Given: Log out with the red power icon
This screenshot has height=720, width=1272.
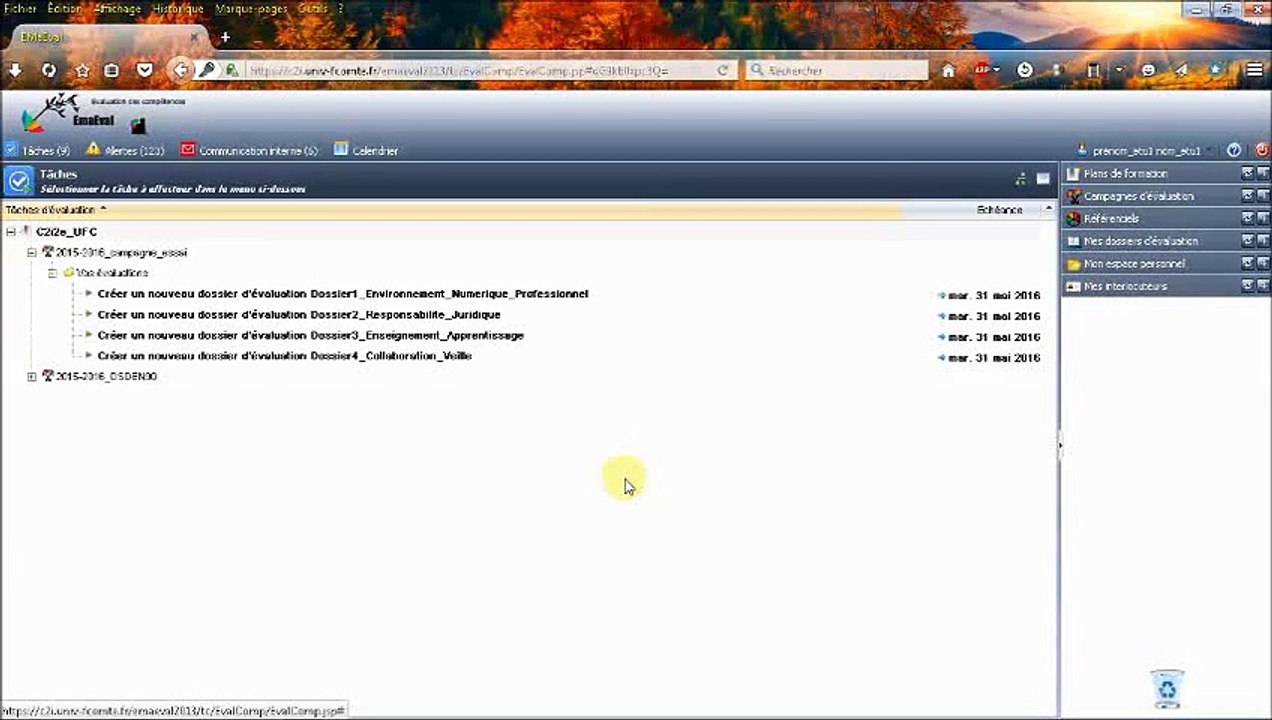Looking at the screenshot, I should pos(1261,150).
